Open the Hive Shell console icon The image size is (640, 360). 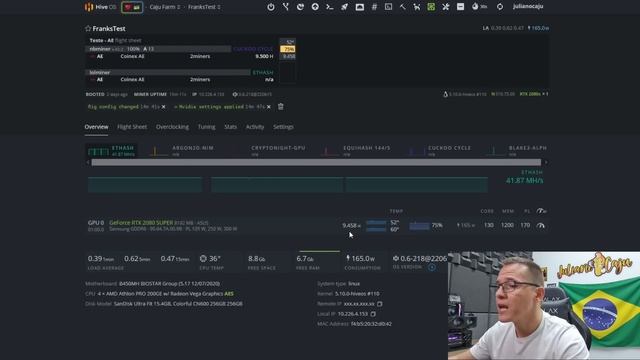point(389,7)
